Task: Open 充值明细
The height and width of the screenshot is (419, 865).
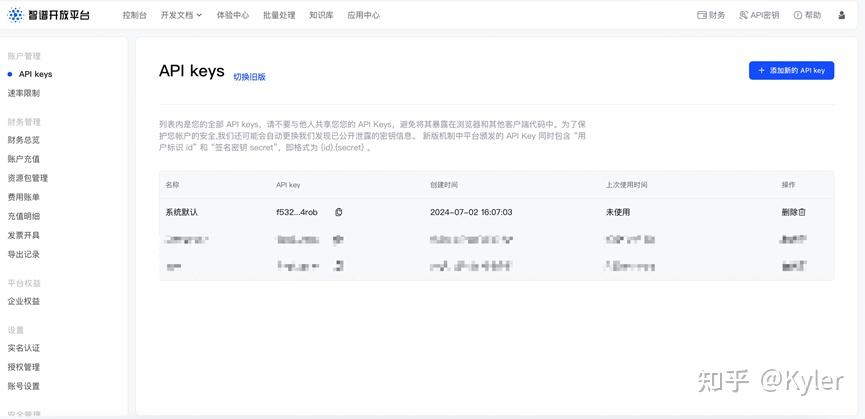Action: coord(24,216)
